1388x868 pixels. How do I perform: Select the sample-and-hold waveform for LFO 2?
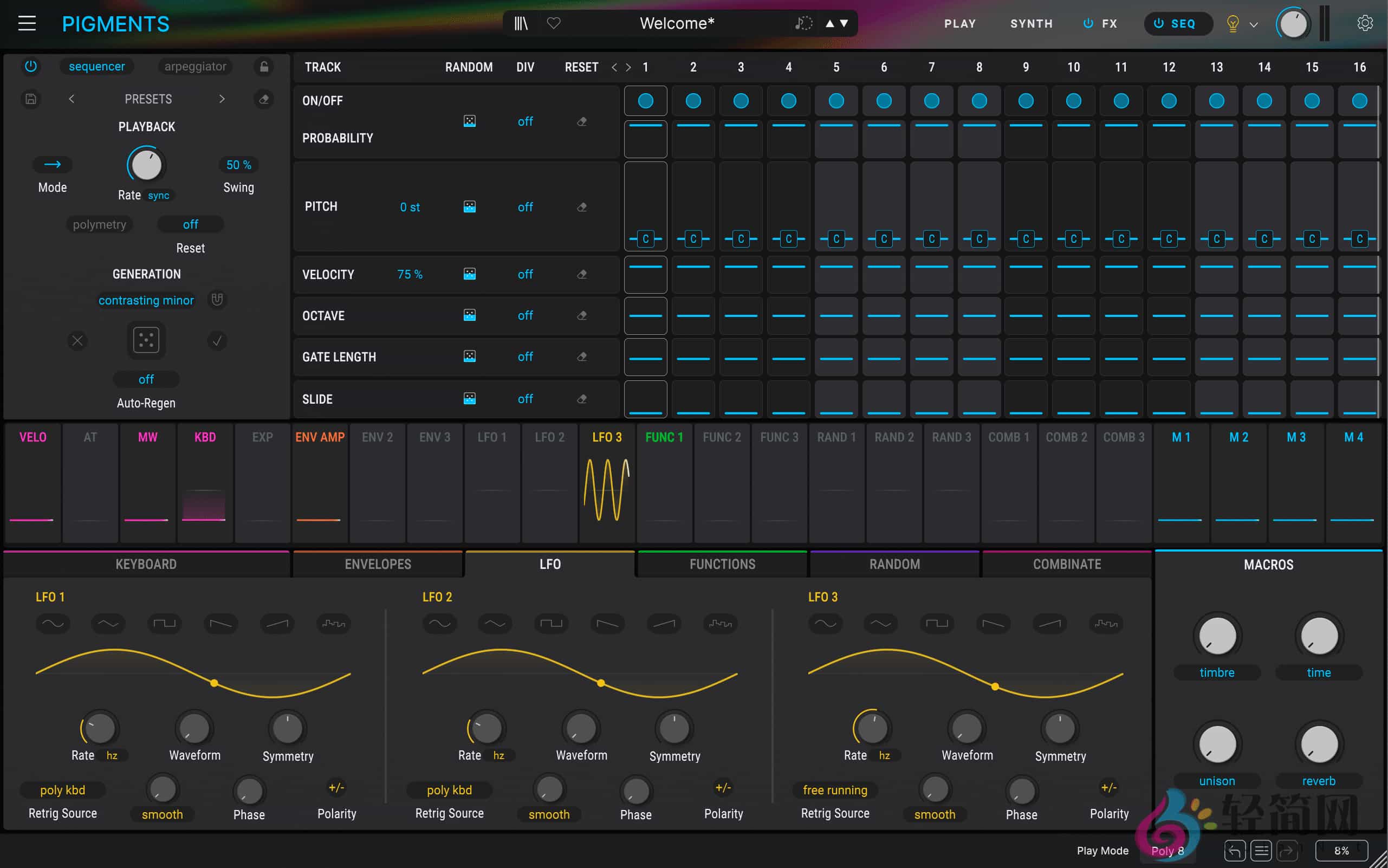(x=721, y=624)
